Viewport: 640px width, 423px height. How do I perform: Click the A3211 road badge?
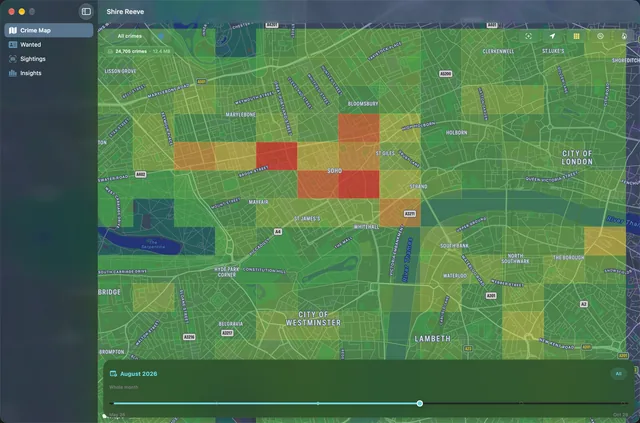click(x=409, y=214)
